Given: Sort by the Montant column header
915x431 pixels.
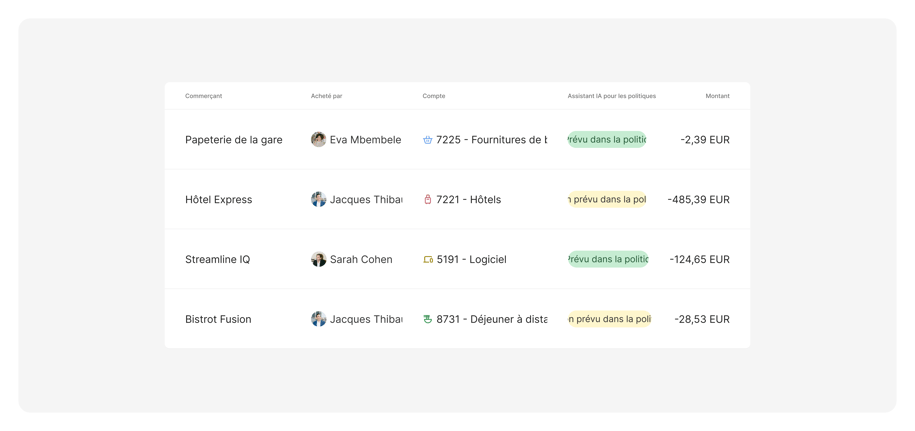Looking at the screenshot, I should [717, 96].
